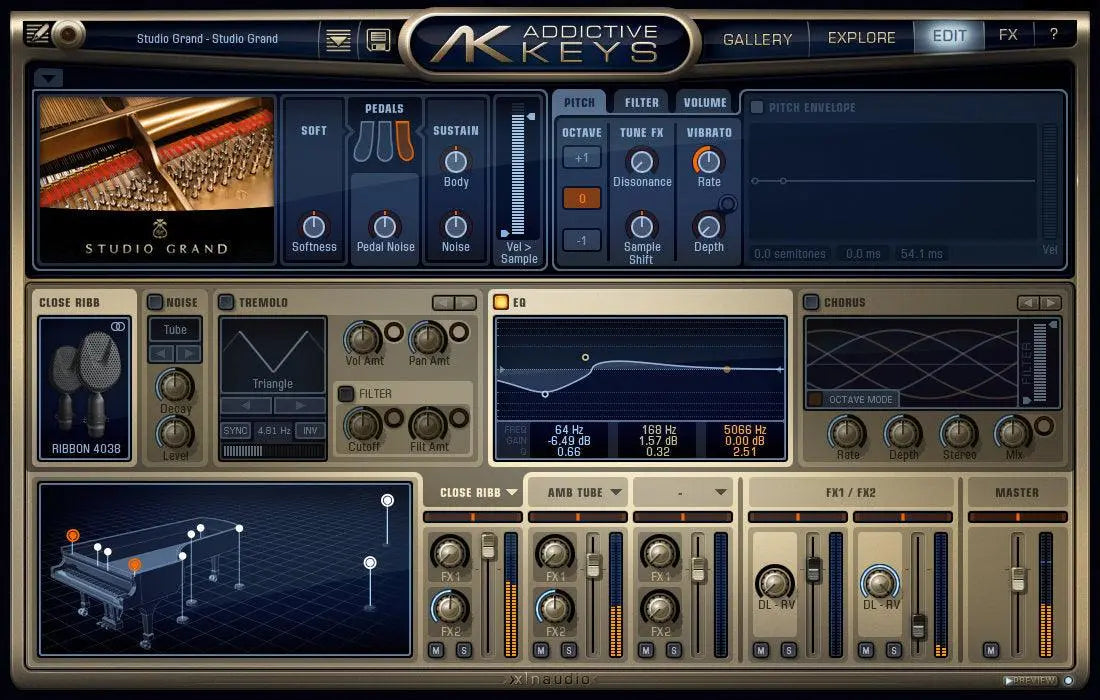
Task: Select the +1 Octave button
Action: (580, 156)
